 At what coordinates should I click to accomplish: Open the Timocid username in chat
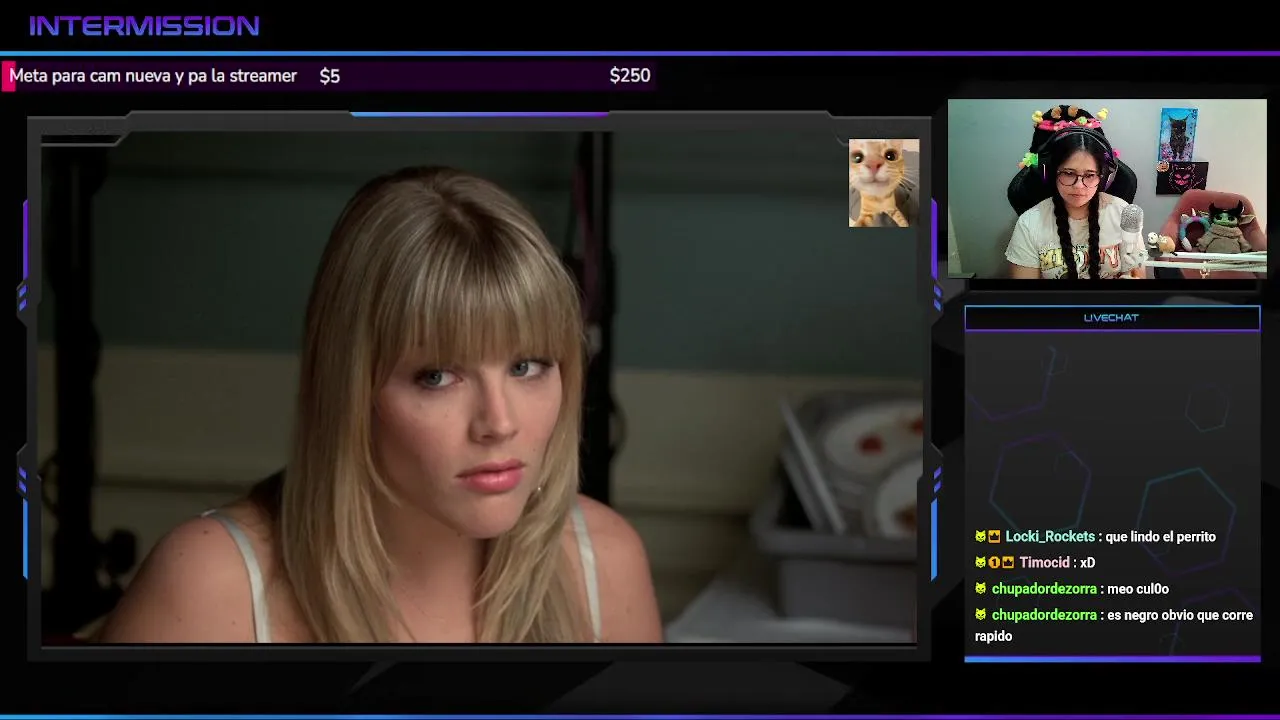point(1044,563)
